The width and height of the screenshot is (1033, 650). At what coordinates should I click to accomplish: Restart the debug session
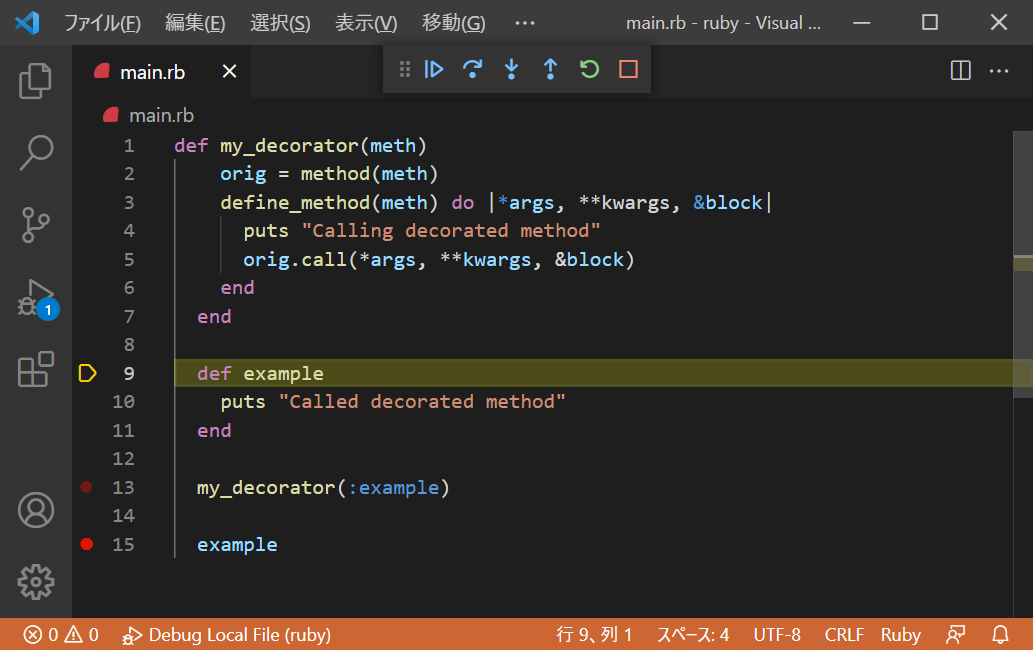588,69
